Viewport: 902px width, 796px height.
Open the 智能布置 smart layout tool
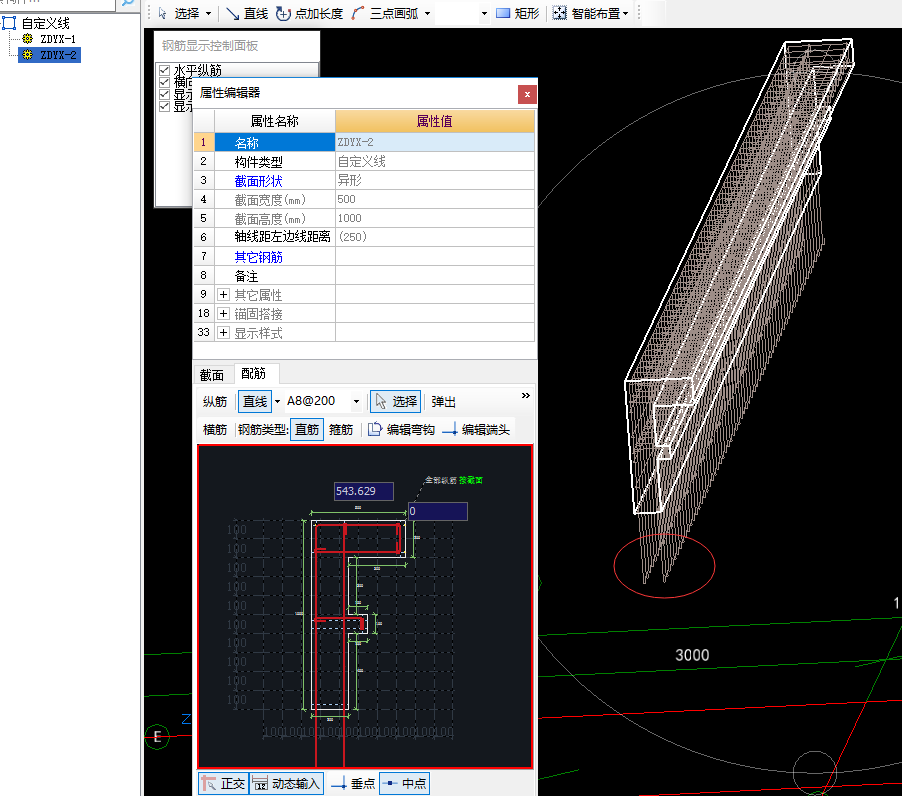click(x=591, y=13)
